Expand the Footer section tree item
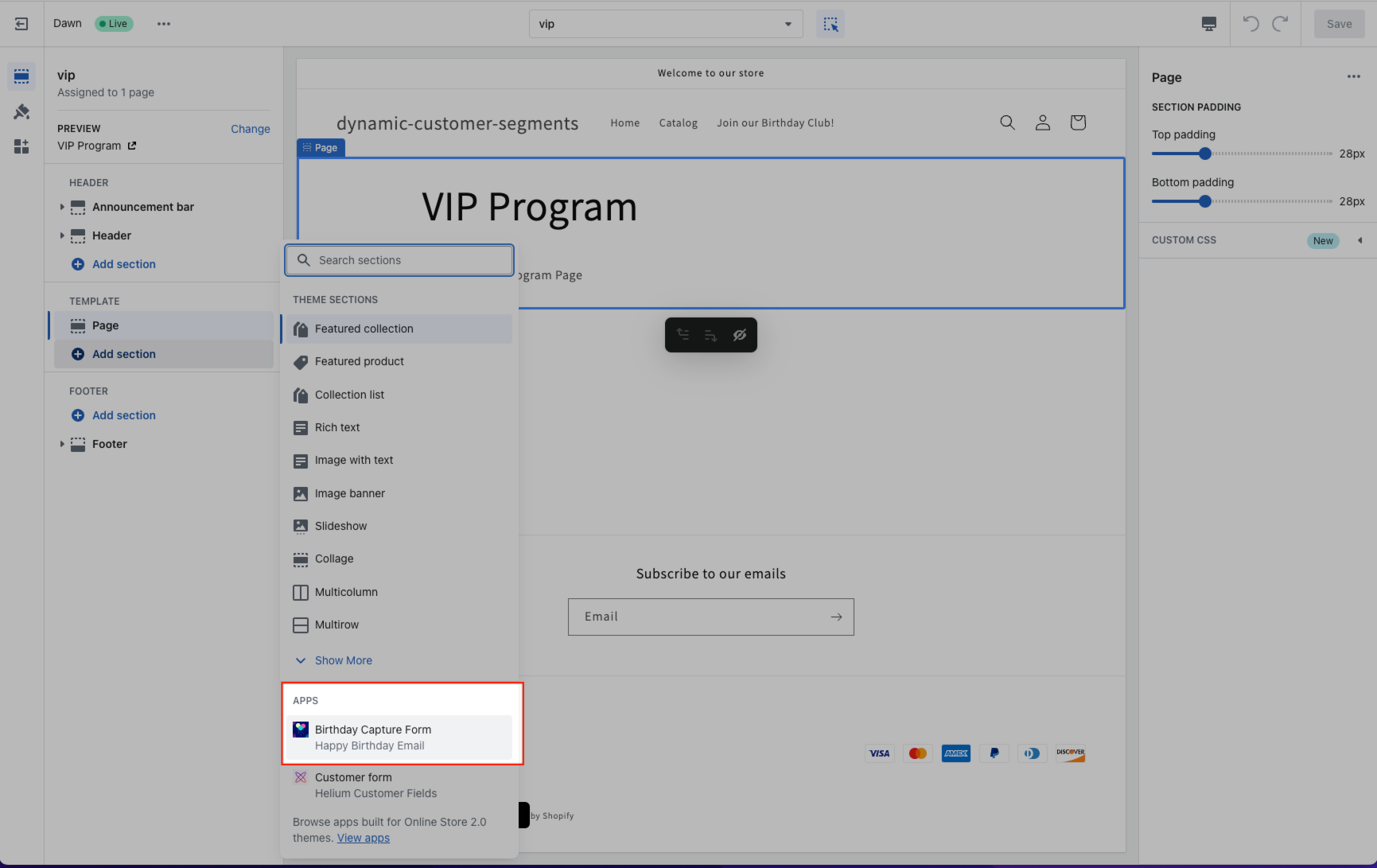This screenshot has width=1377, height=868. (62, 444)
